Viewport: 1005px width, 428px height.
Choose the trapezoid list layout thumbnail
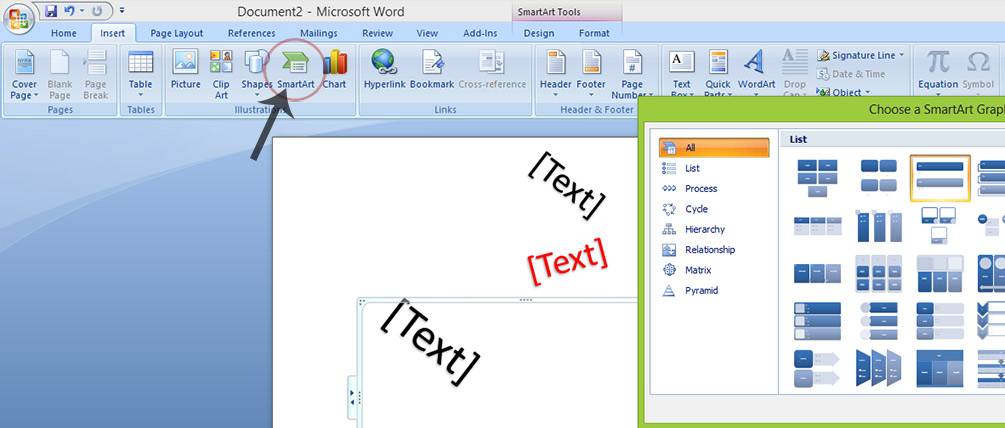point(879,368)
